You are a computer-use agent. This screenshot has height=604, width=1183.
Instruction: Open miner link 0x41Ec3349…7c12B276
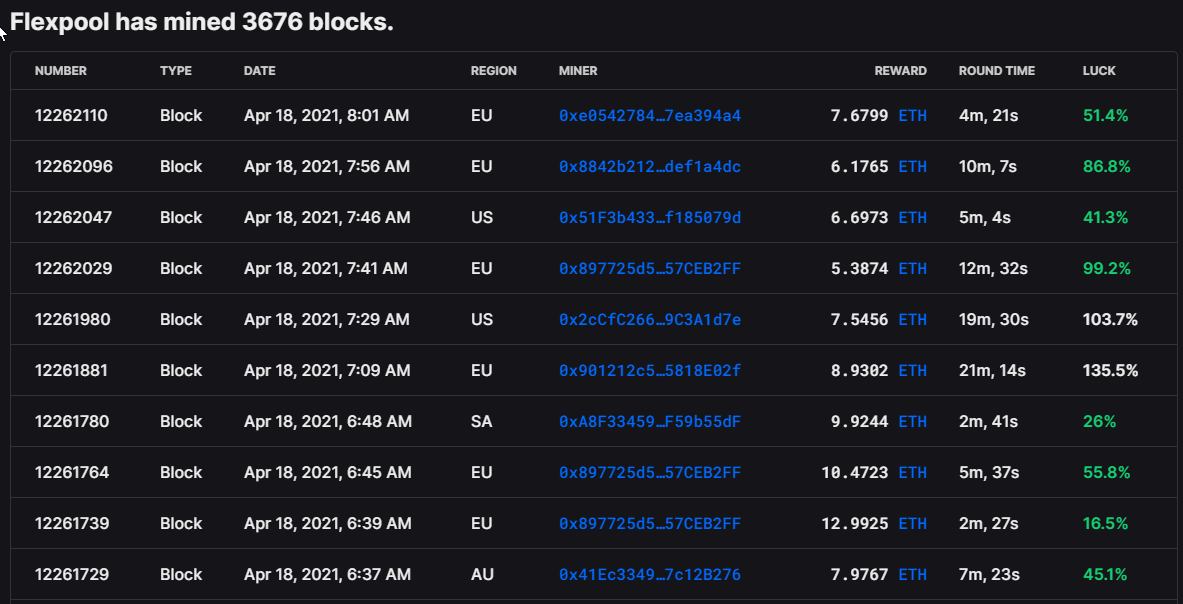click(650, 575)
